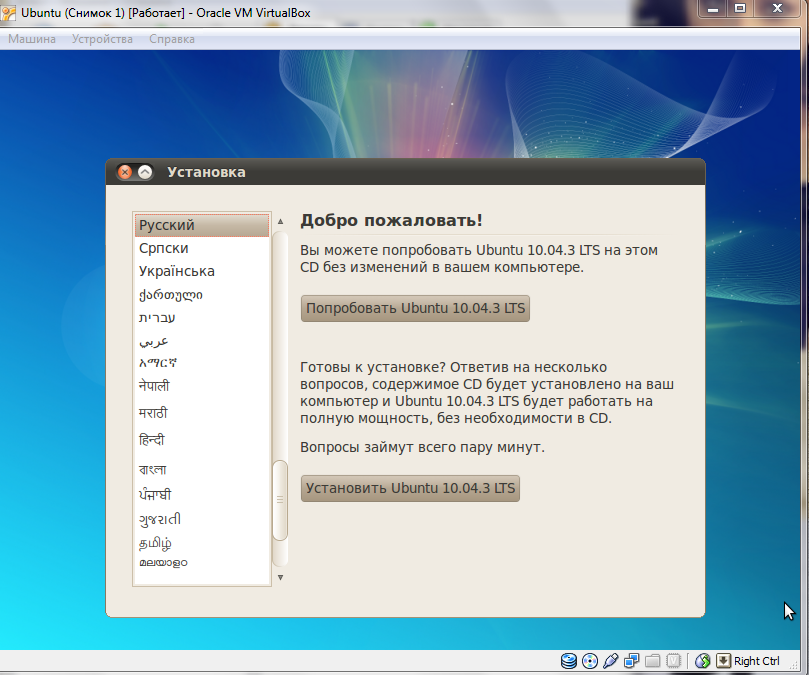Image resolution: width=809 pixels, height=675 pixels.
Task: Open the Машина menu
Action: pos(32,39)
